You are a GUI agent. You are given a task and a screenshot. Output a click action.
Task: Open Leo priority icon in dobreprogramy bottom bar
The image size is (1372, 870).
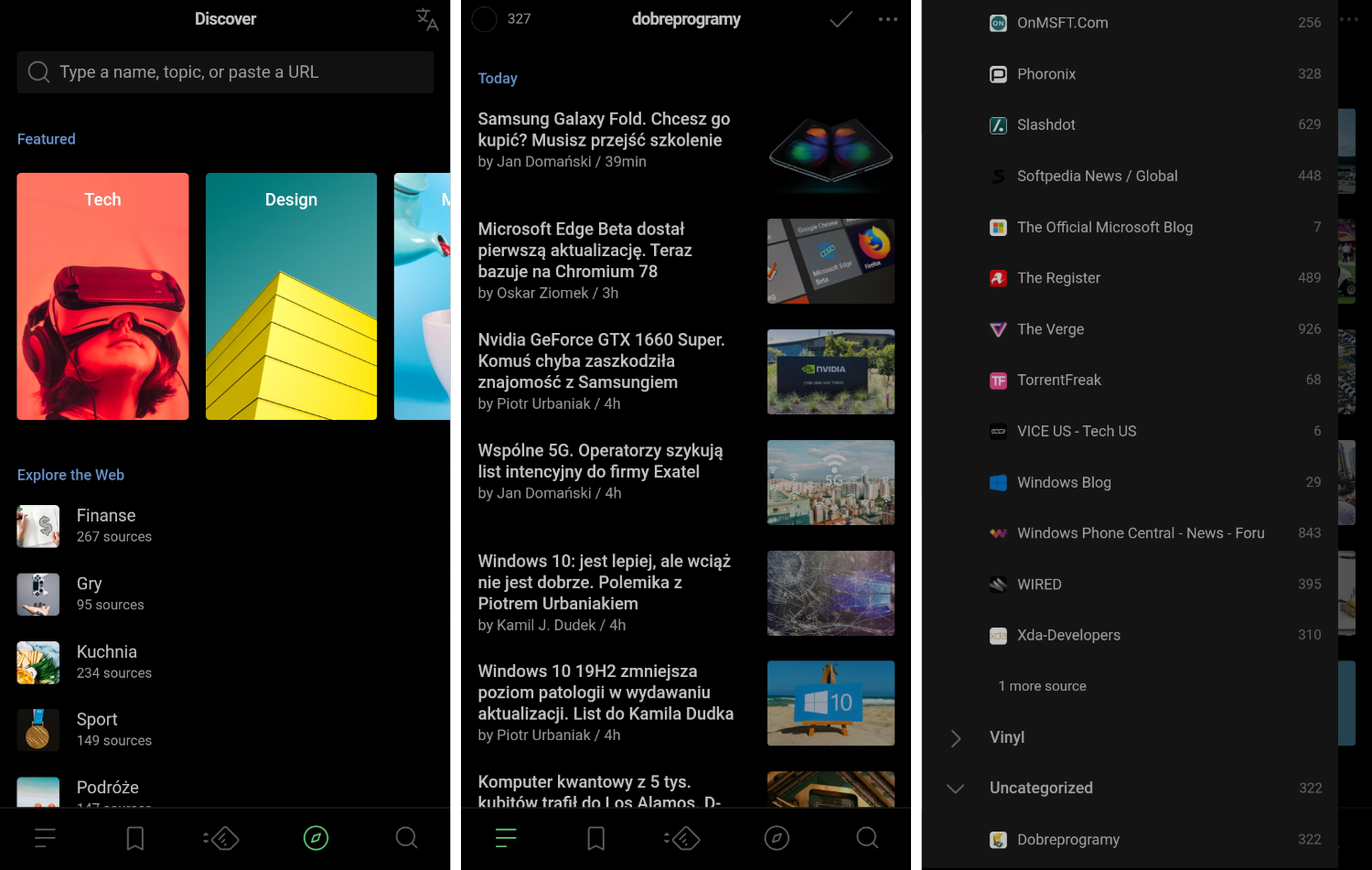[x=682, y=838]
